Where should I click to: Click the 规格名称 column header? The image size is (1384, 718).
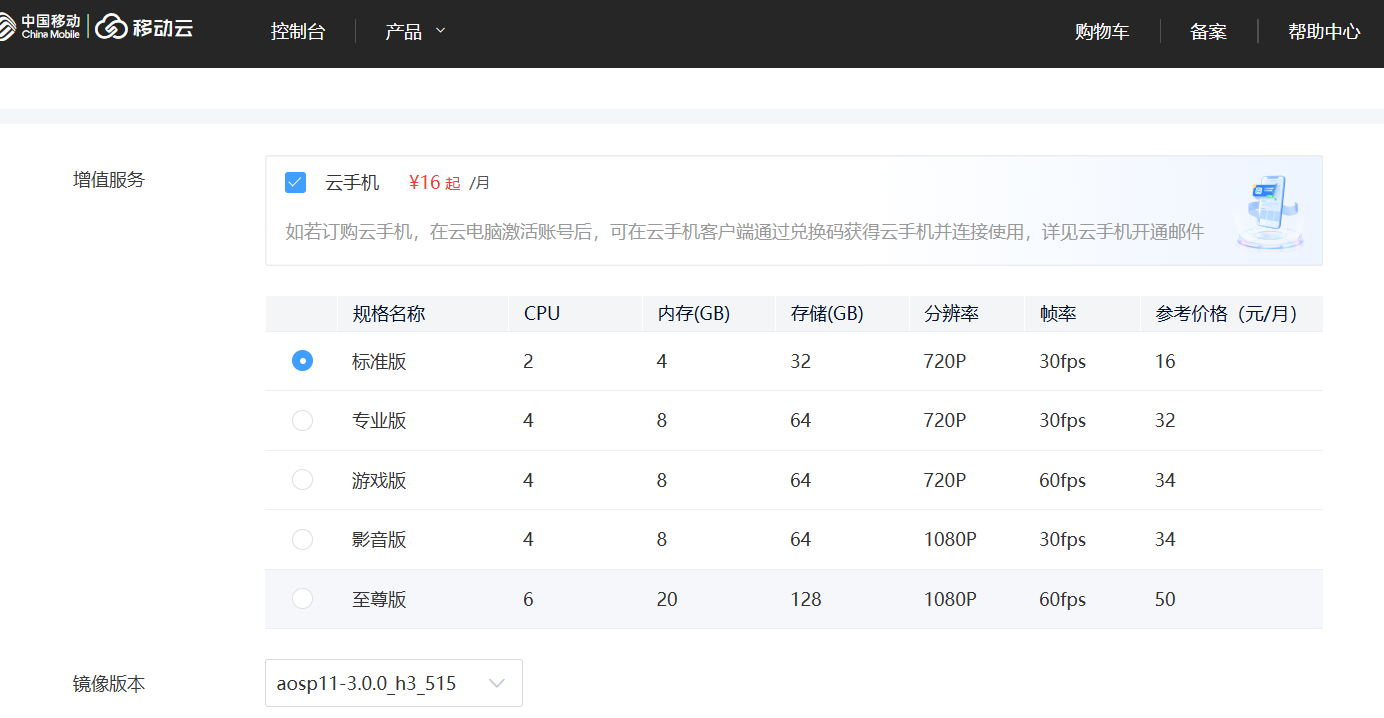tap(389, 314)
